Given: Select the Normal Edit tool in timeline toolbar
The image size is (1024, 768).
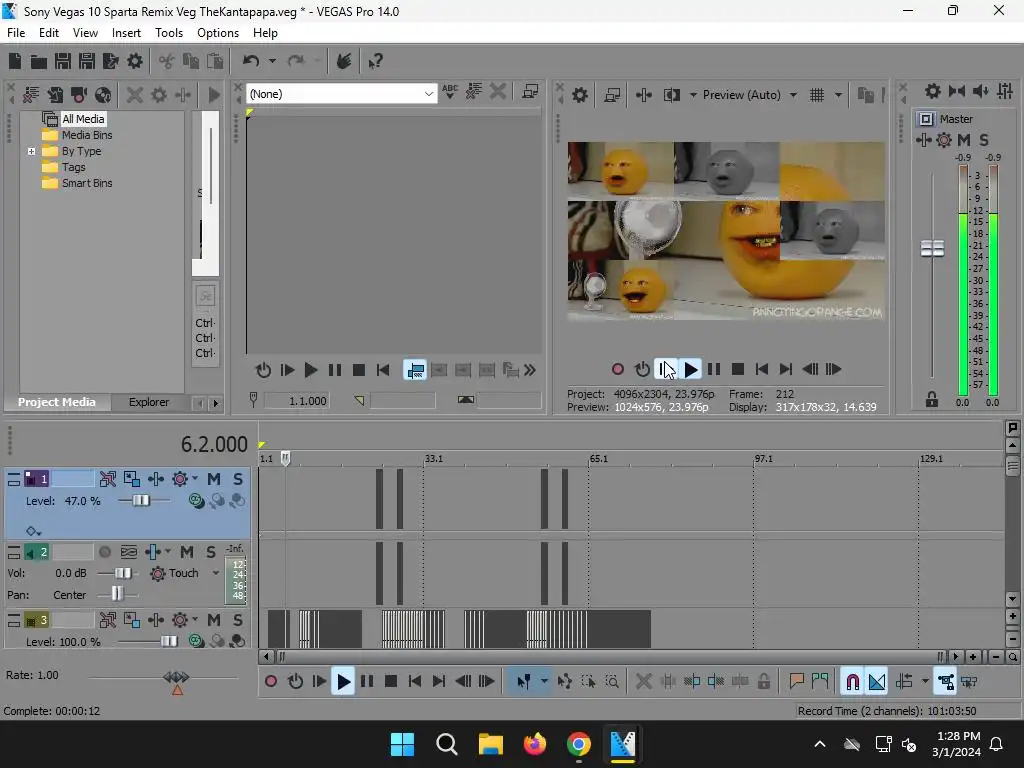Looking at the screenshot, I should point(524,682).
